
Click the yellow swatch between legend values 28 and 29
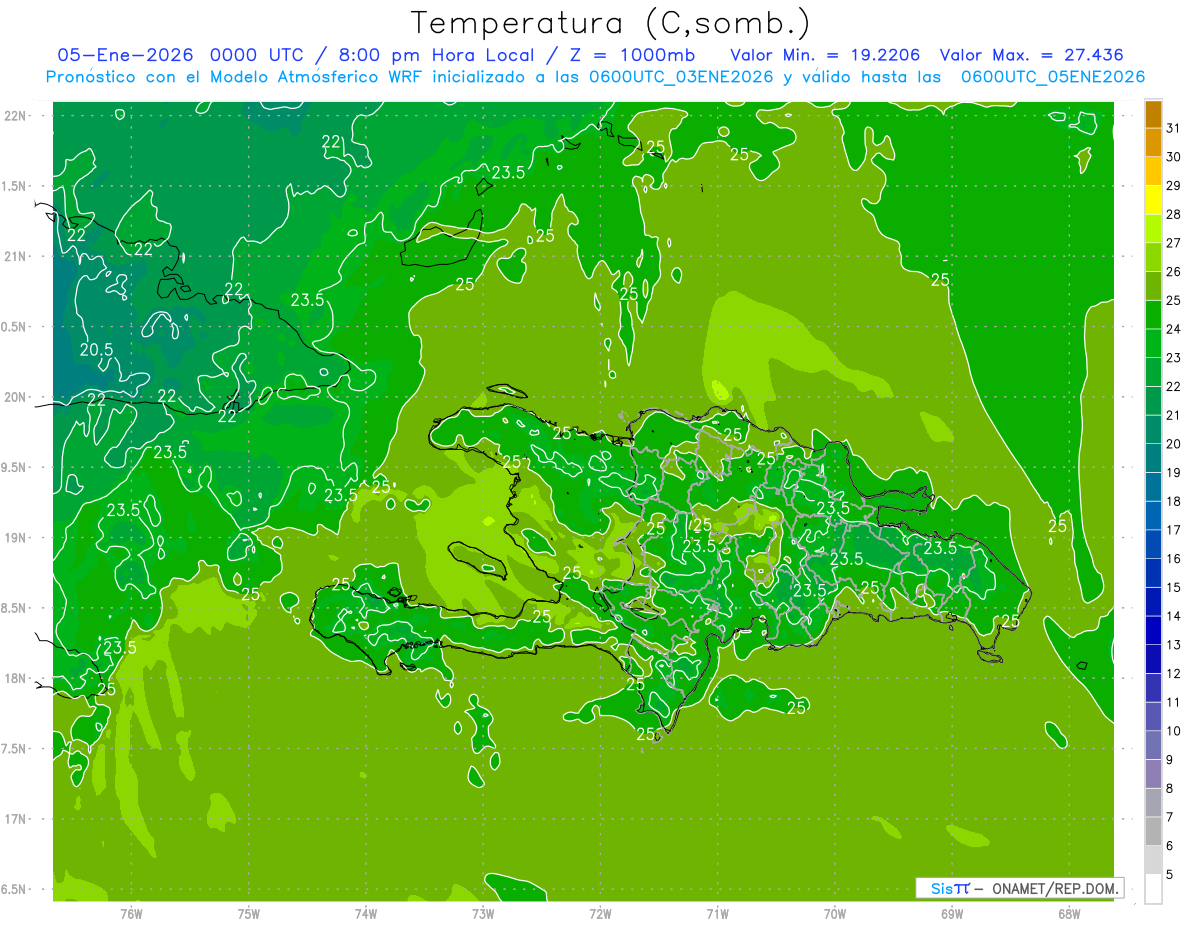(x=1153, y=200)
